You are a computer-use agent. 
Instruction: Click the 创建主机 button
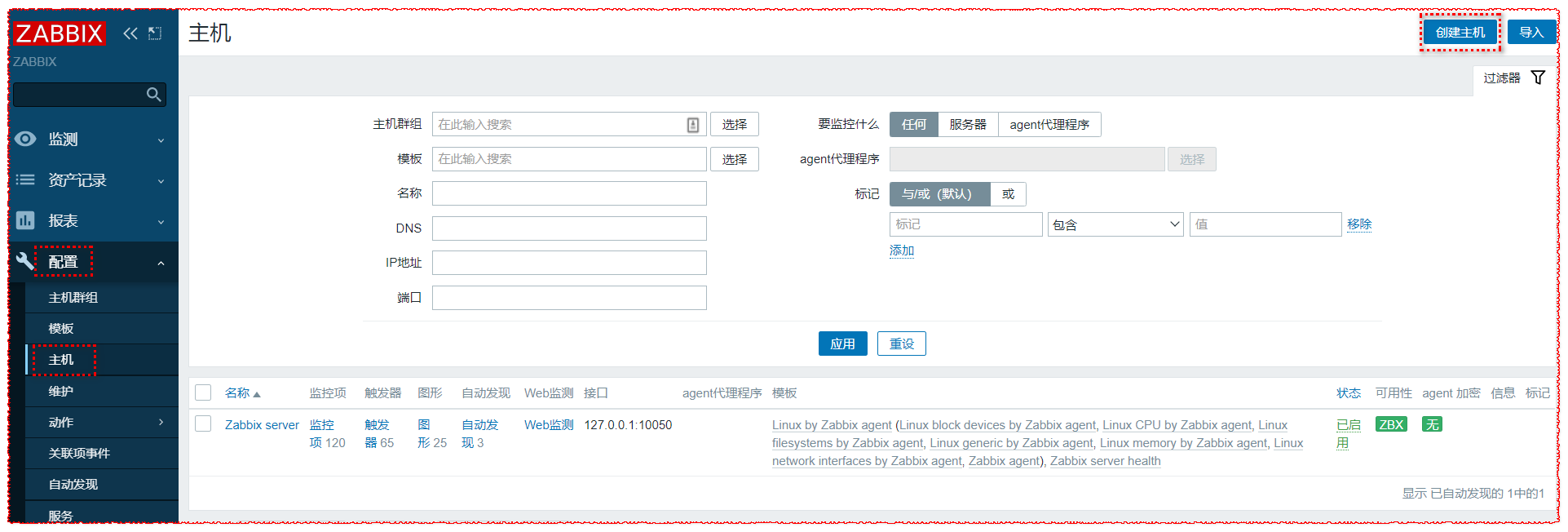(1460, 32)
